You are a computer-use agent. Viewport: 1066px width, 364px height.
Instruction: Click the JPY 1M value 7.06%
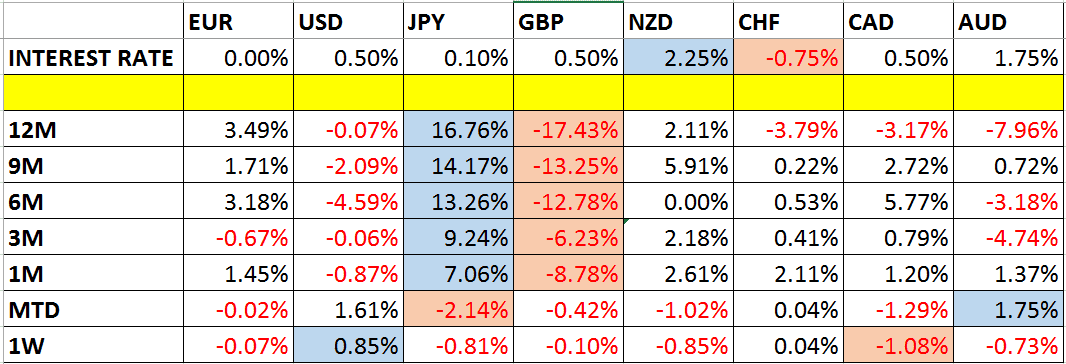(x=457, y=274)
